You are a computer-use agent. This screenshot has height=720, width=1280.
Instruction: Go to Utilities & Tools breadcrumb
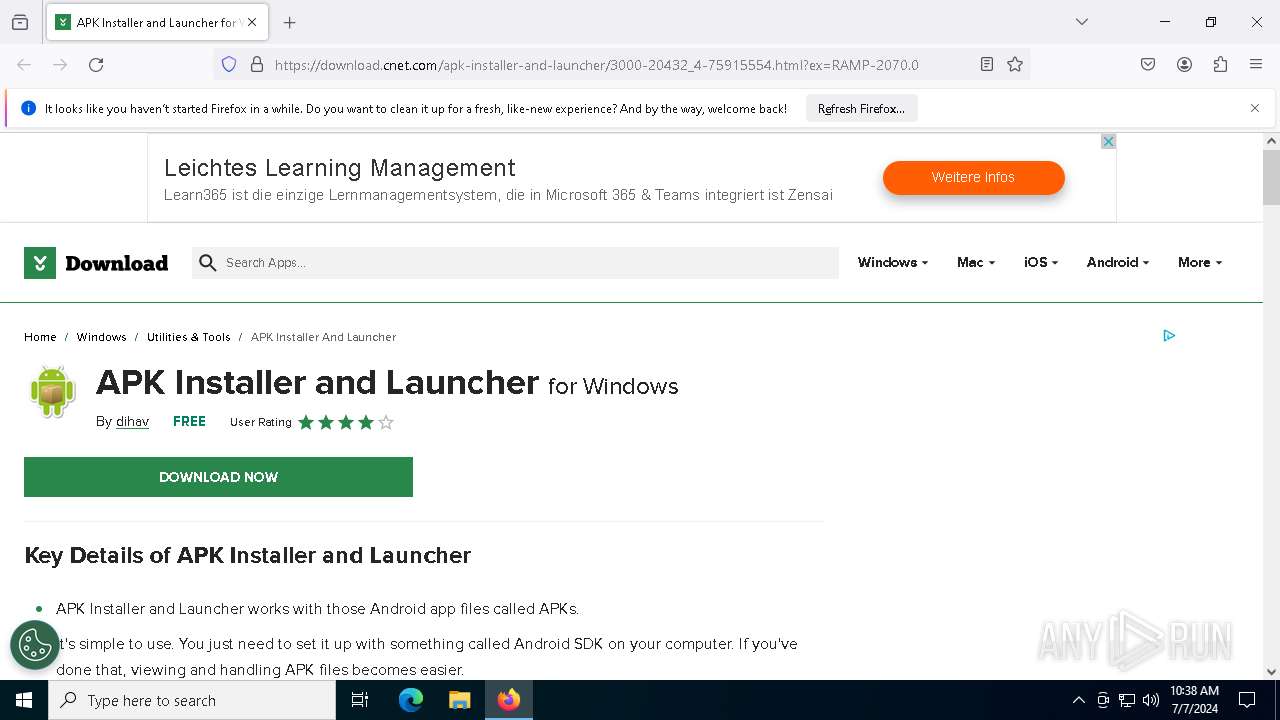click(x=189, y=337)
